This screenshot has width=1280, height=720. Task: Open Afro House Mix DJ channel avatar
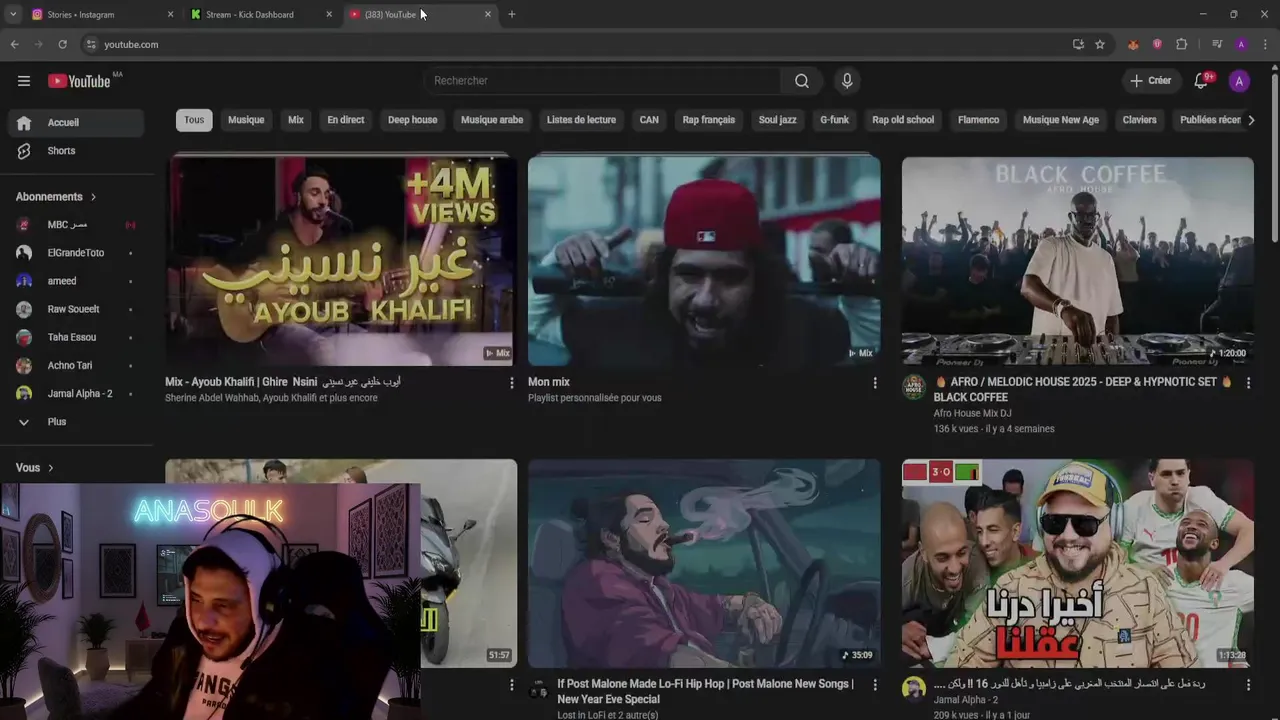914,387
